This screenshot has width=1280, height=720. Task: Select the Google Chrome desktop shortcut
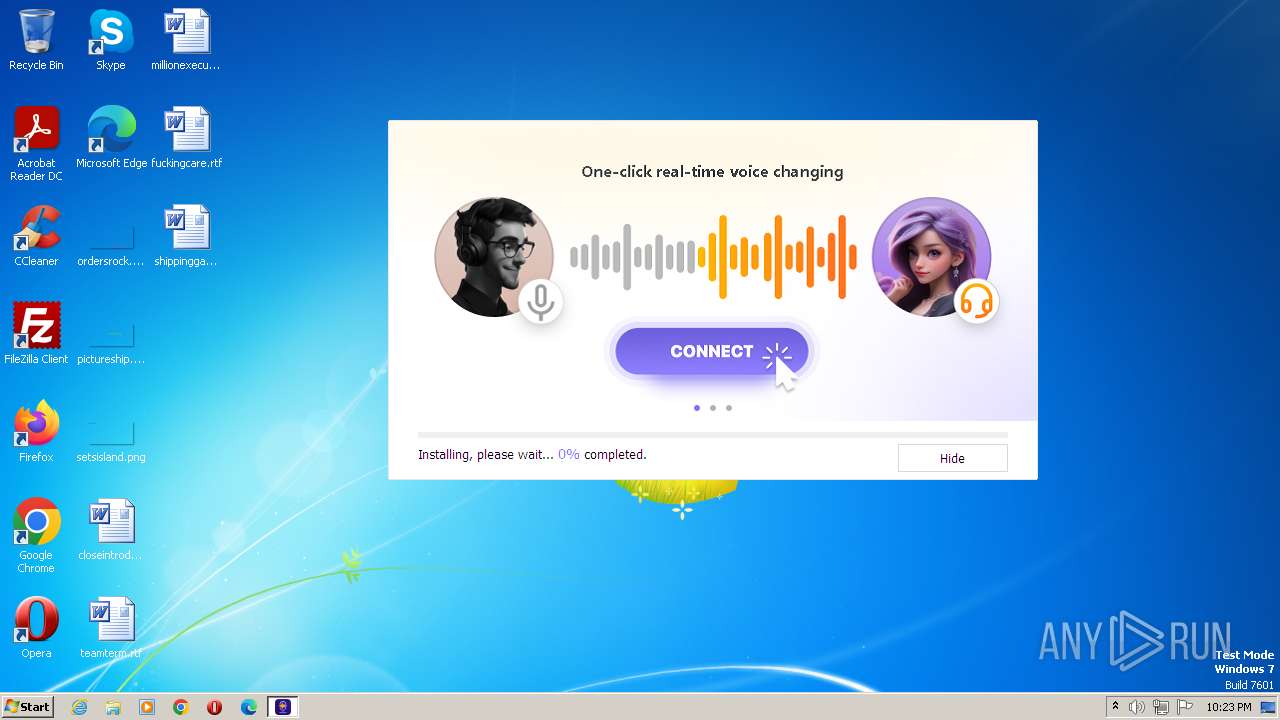[x=36, y=536]
